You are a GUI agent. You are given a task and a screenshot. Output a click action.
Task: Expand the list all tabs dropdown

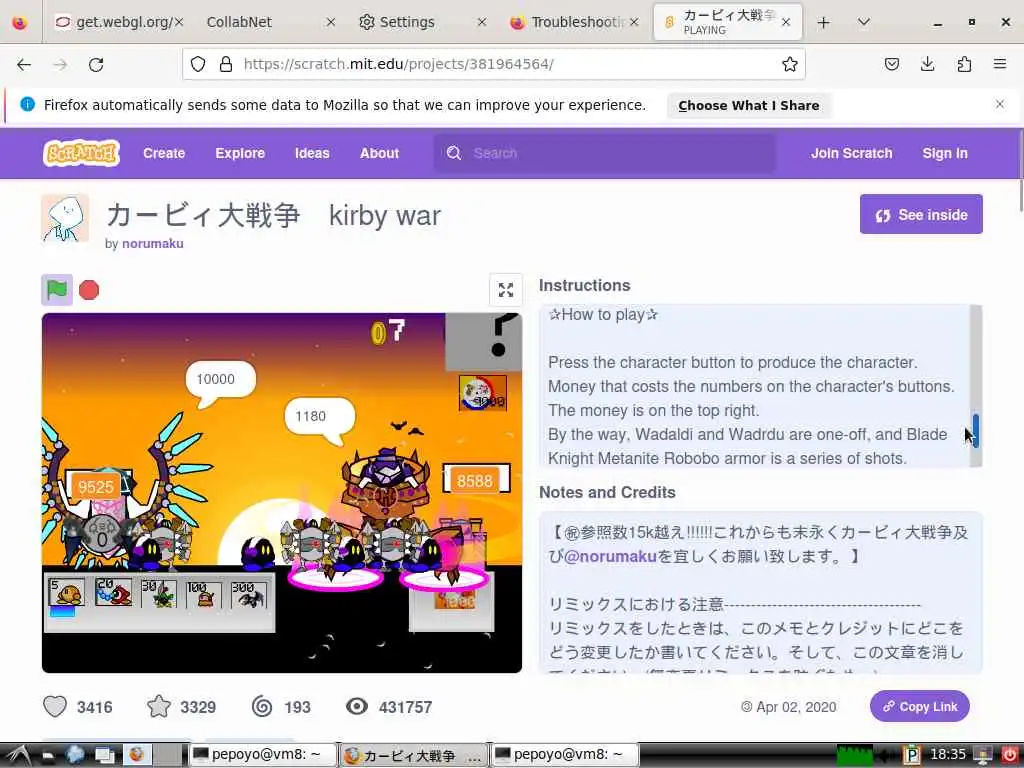(863, 22)
